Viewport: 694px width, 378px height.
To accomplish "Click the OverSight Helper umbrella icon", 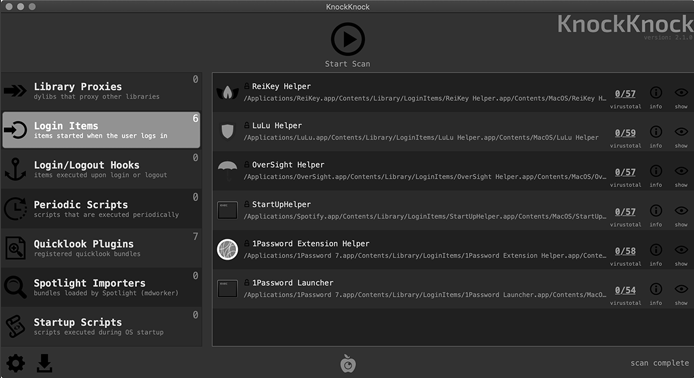I will tap(227, 170).
